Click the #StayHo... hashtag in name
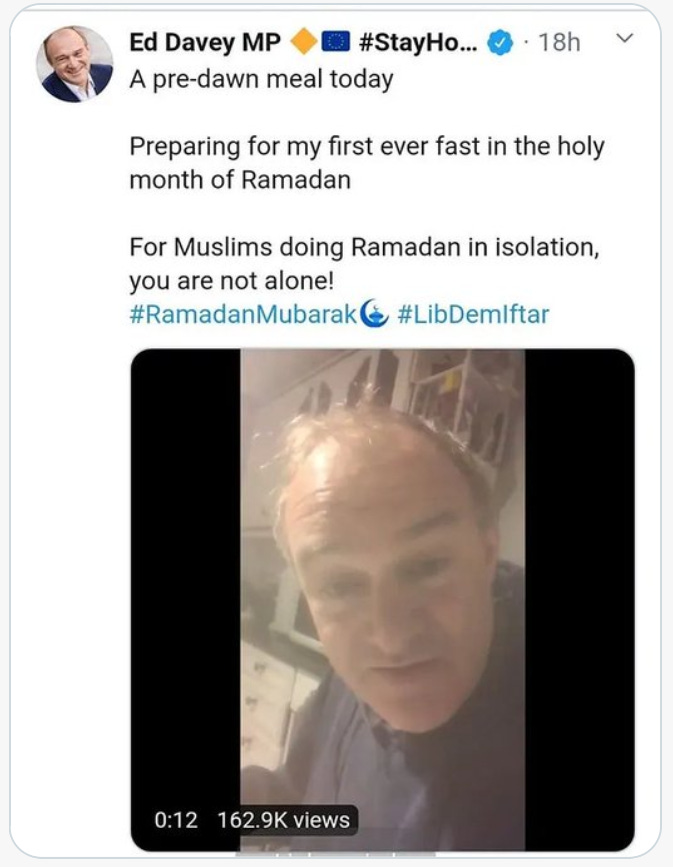Image resolution: width=673 pixels, height=867 pixels. pos(418,43)
